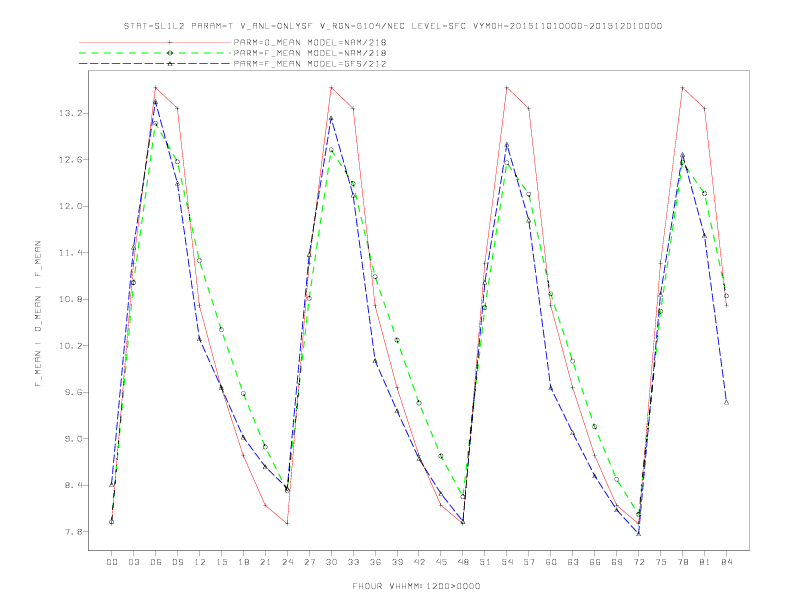Viewport: 792px width, 612px height.
Task: Click x-axis tick label 69
Action: coord(617,562)
